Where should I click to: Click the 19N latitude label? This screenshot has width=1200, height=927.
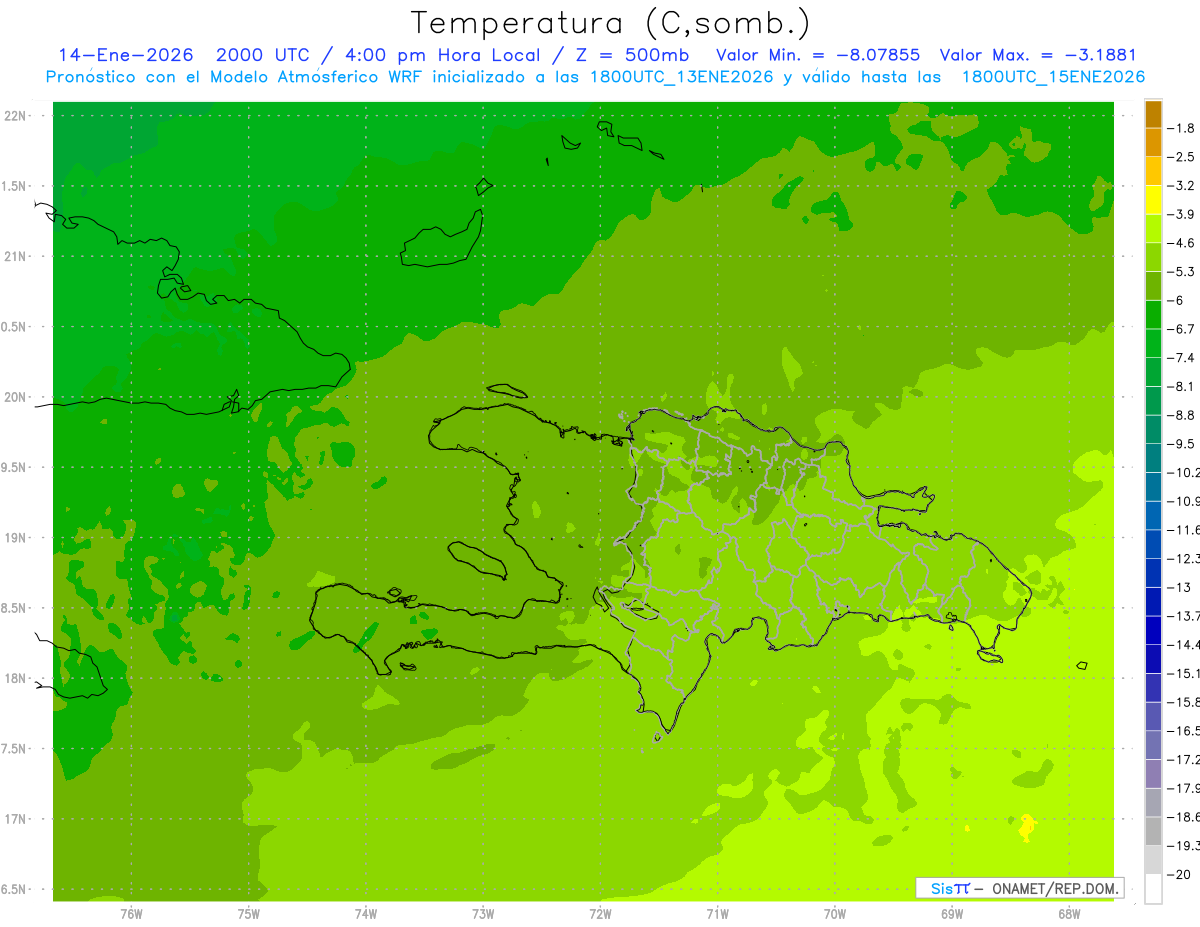click(15, 538)
